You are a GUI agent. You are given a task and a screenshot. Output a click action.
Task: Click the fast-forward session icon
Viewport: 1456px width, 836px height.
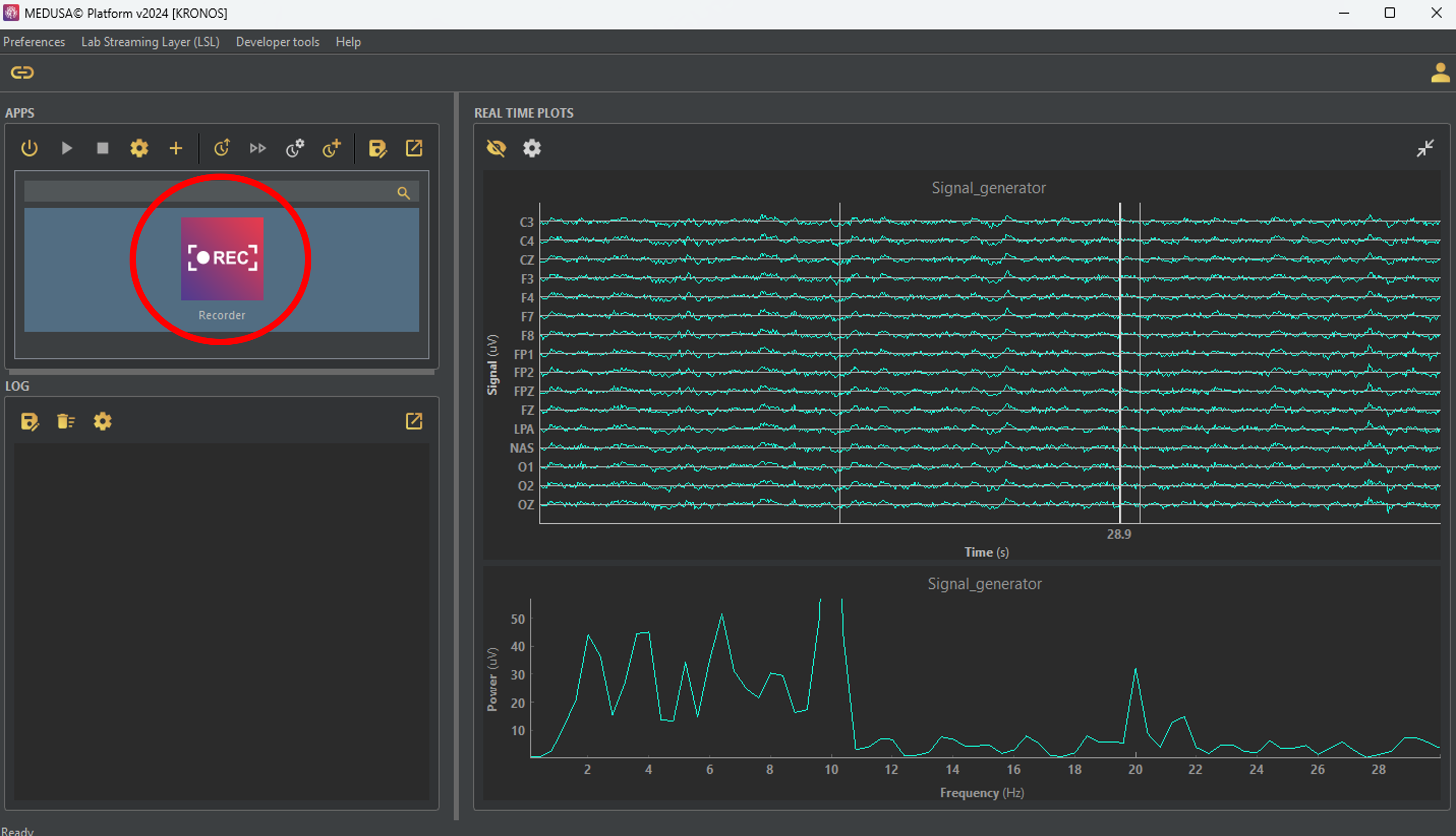click(x=258, y=149)
